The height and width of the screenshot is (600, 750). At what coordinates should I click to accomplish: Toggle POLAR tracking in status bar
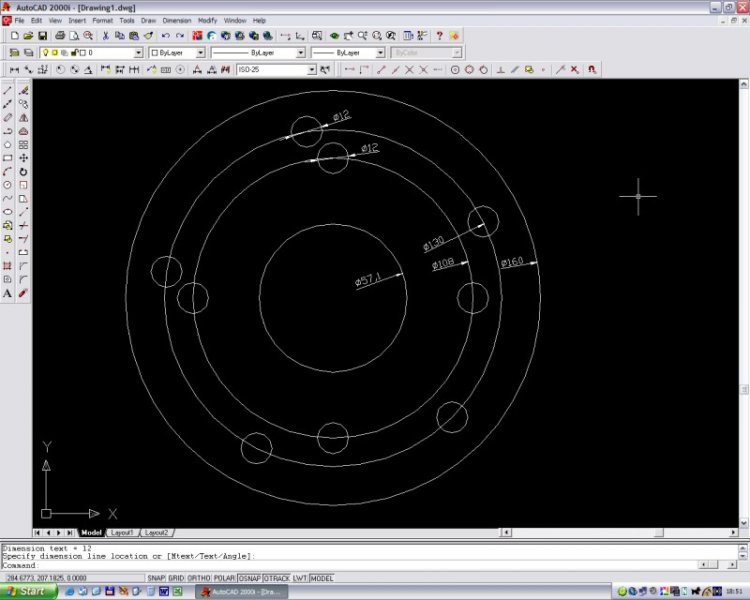(x=225, y=578)
